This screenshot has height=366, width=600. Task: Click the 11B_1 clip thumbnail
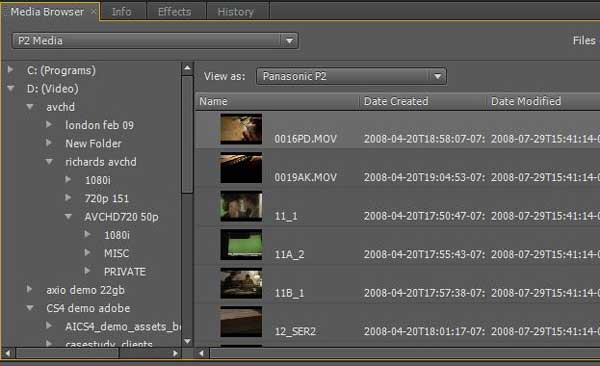[241, 283]
